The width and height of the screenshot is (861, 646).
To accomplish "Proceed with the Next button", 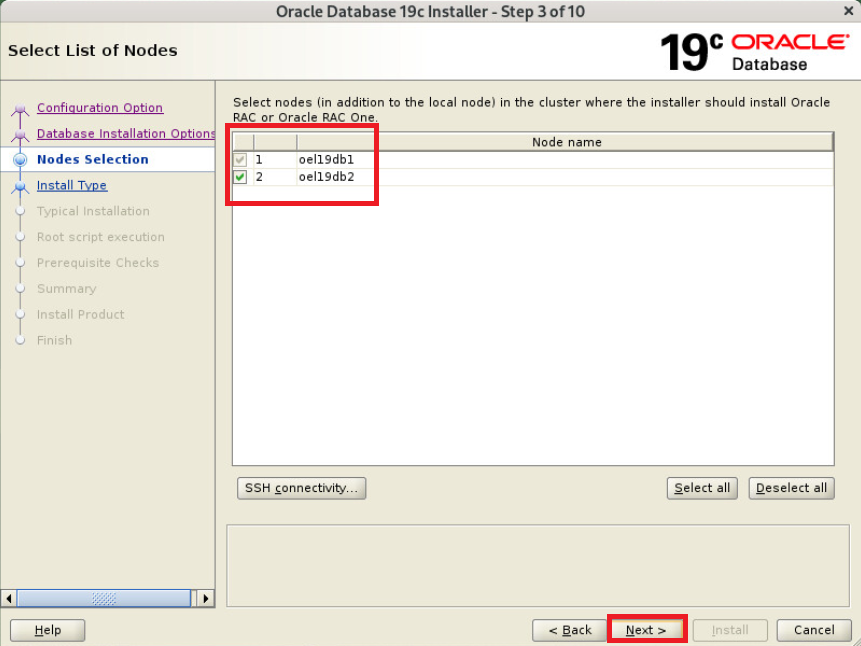I will (647, 630).
